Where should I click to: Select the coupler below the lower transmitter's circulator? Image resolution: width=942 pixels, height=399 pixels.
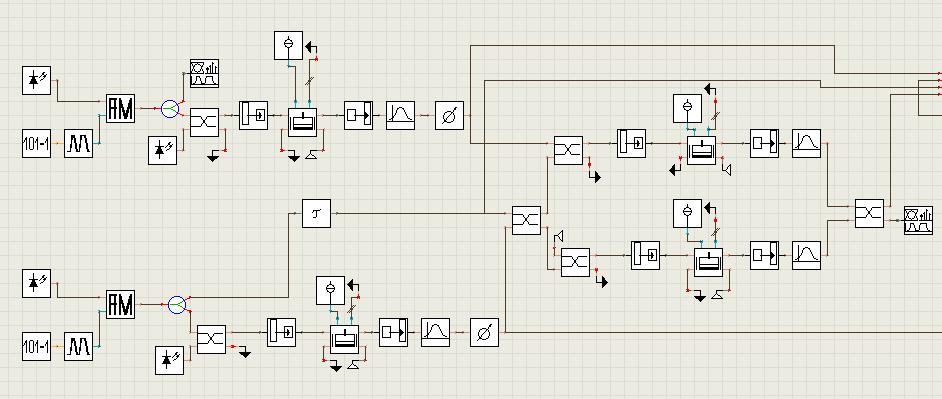pyautogui.click(x=211, y=340)
